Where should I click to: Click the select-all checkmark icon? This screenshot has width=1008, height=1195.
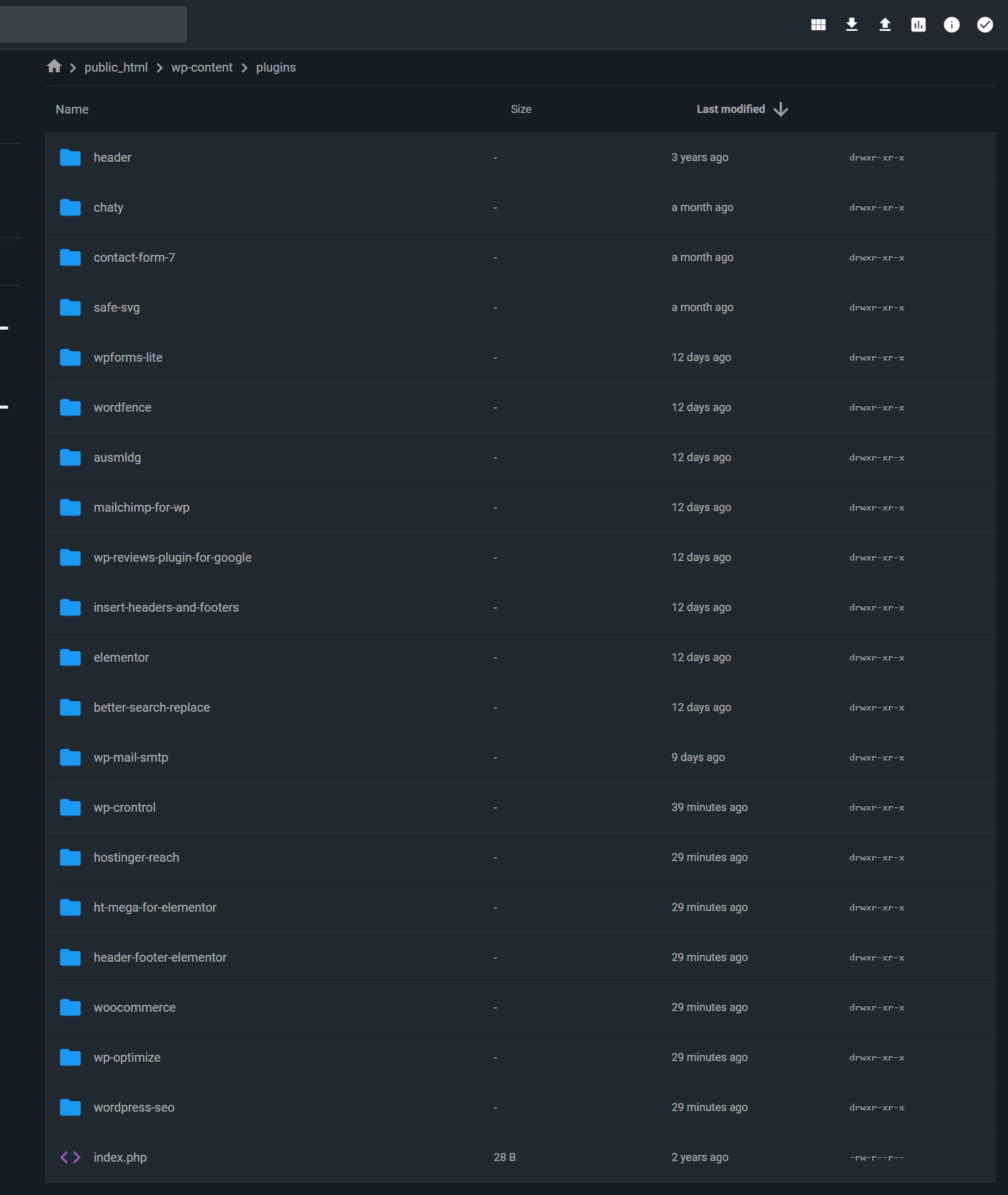[985, 25]
